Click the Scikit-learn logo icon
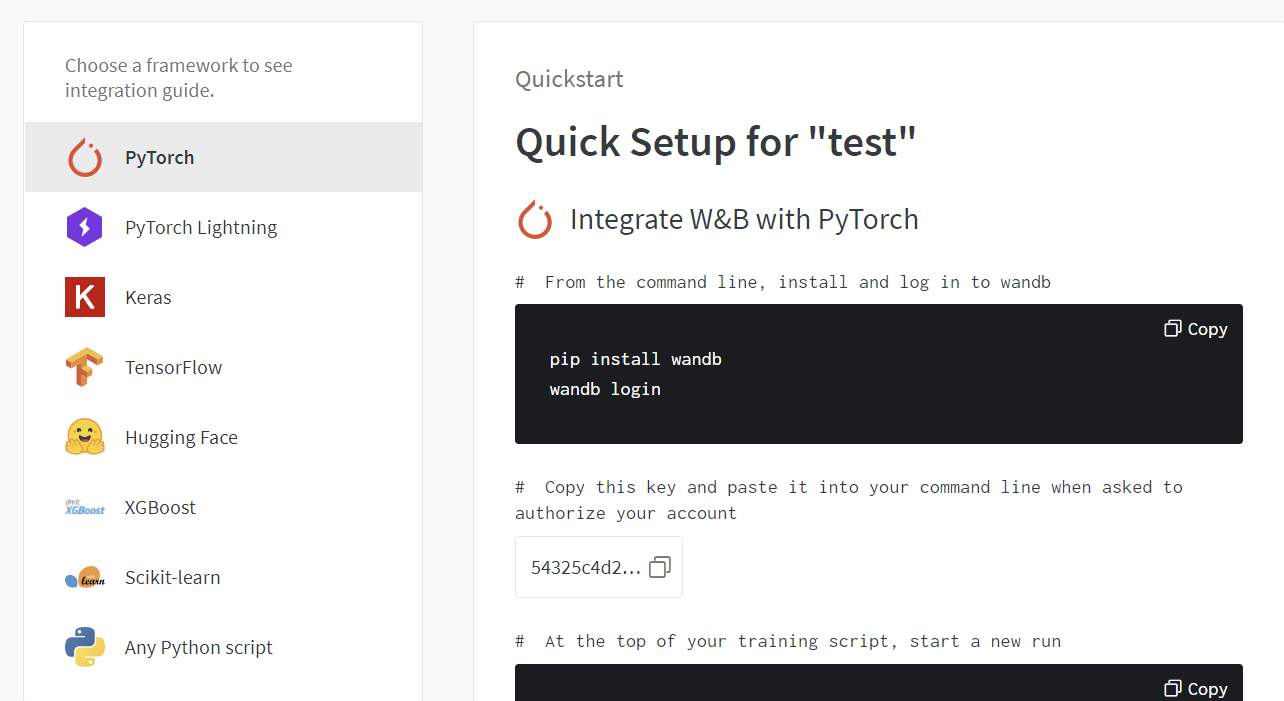Screen dimensions: 1284x701 coord(85,577)
